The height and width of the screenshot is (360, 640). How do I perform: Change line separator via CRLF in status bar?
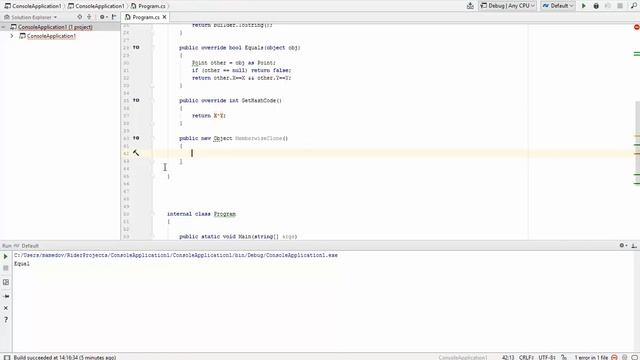click(x=526, y=358)
